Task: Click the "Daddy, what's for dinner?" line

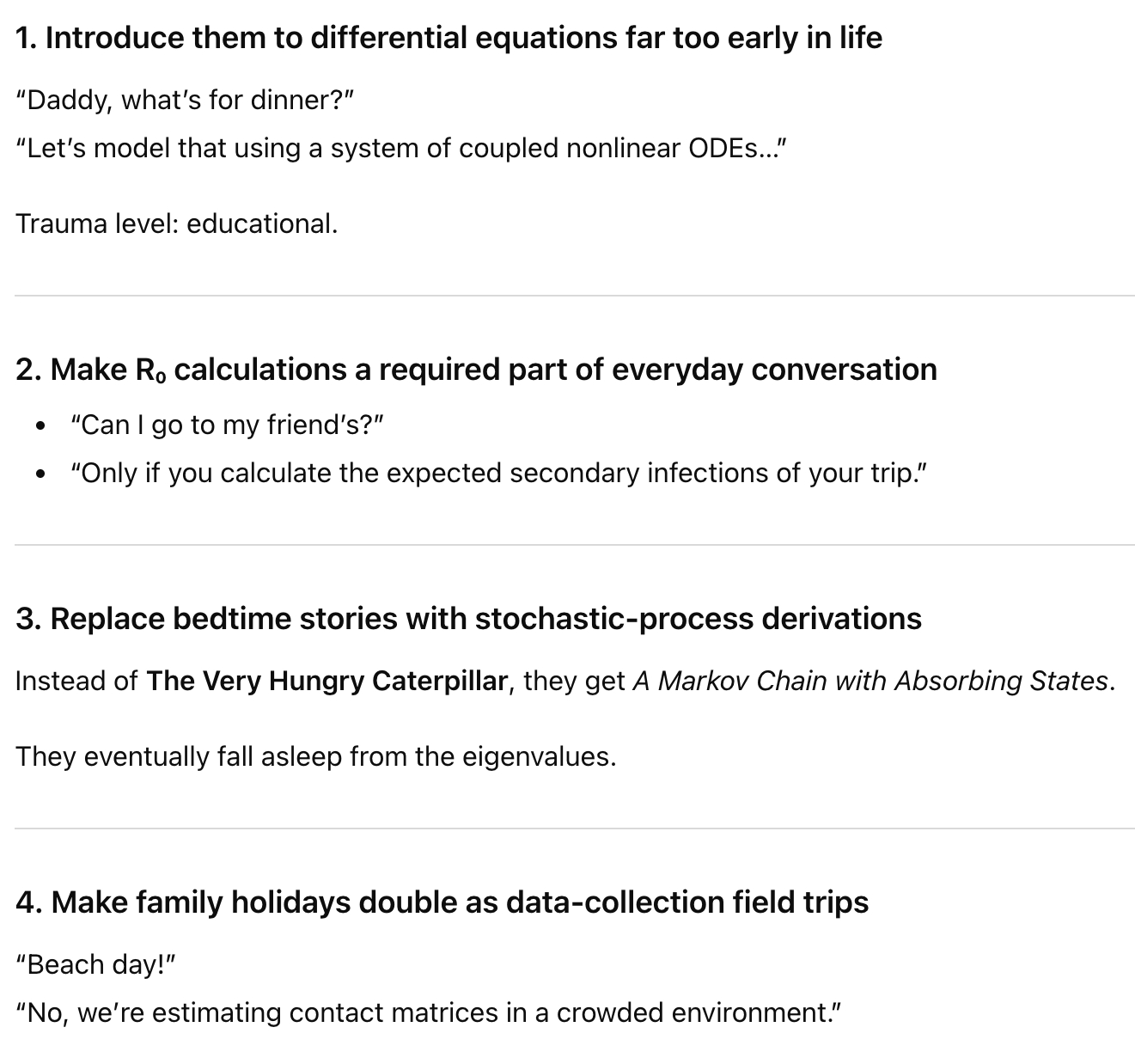Action: coord(185,101)
